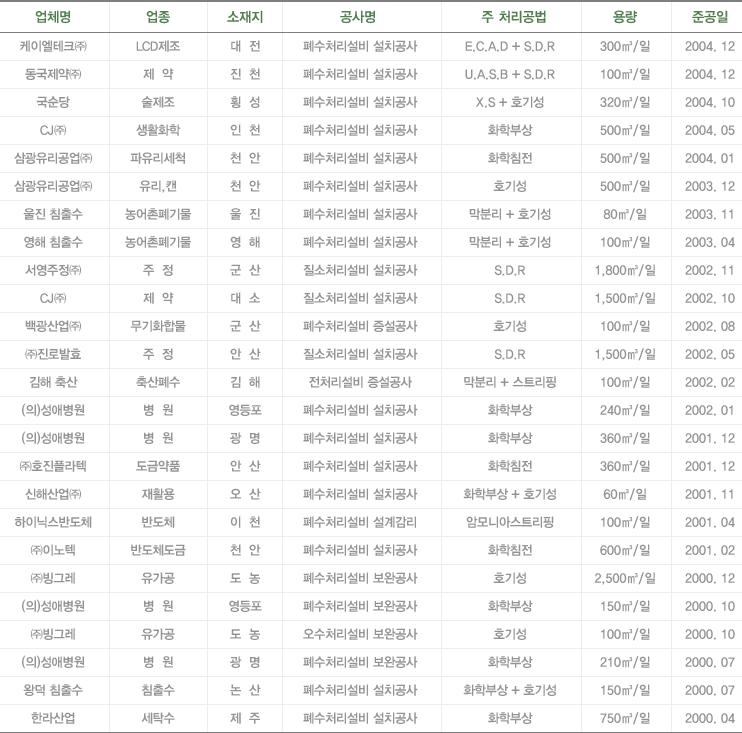Click the 재활용 industry cell
This screenshot has height=733, width=742.
158,493
